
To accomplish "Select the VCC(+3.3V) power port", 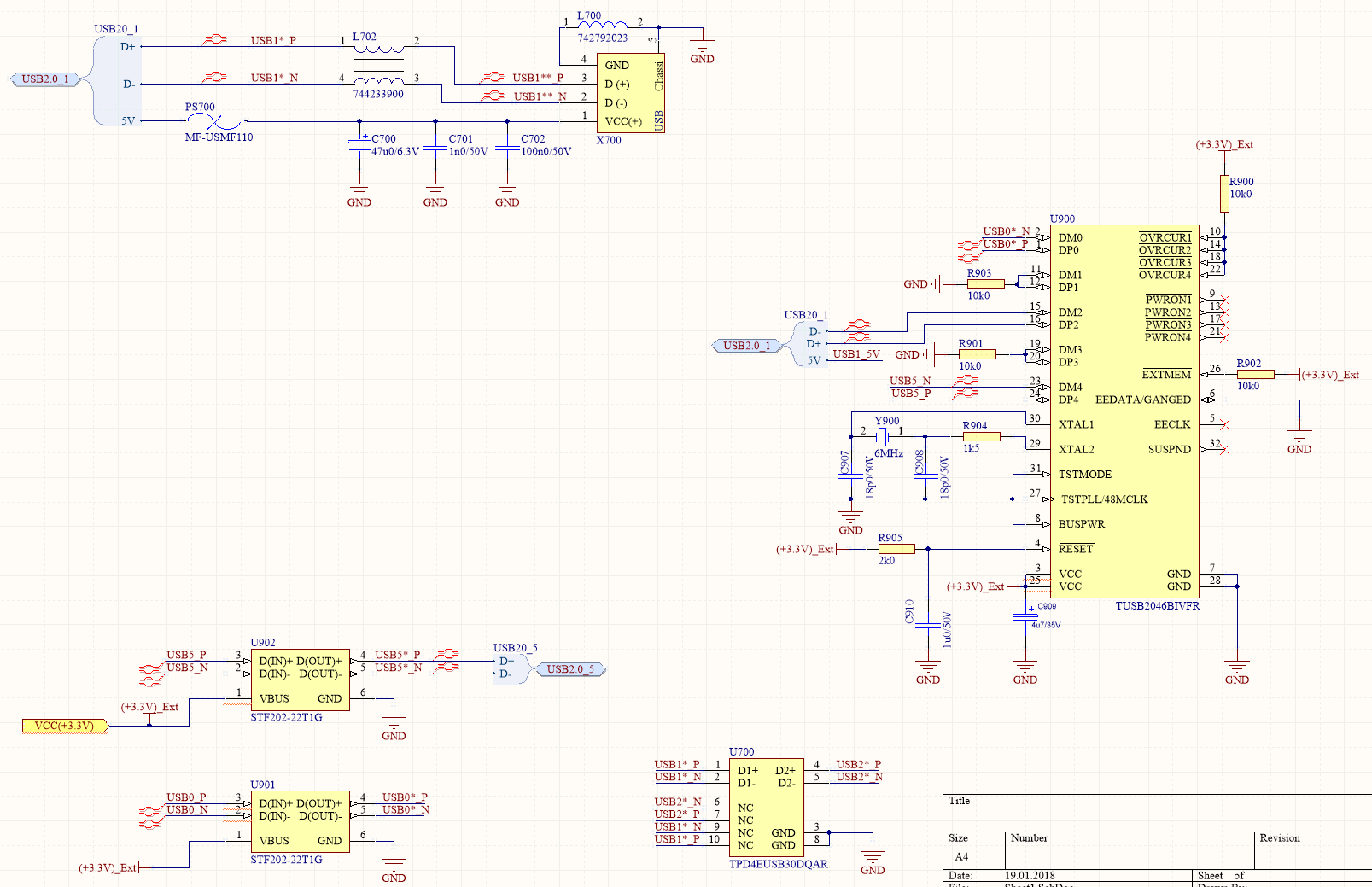I will point(65,726).
